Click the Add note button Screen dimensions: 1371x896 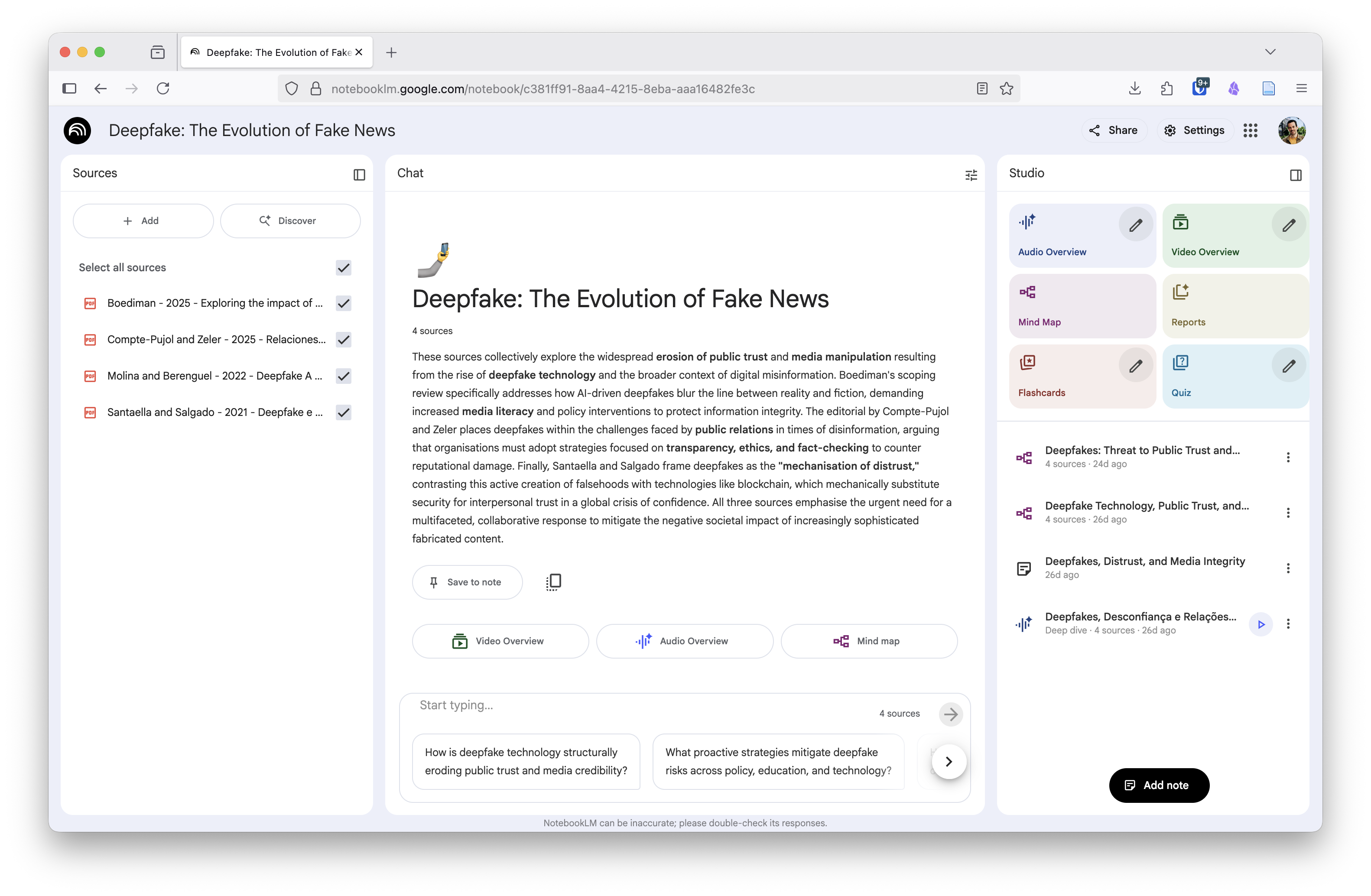point(1158,785)
